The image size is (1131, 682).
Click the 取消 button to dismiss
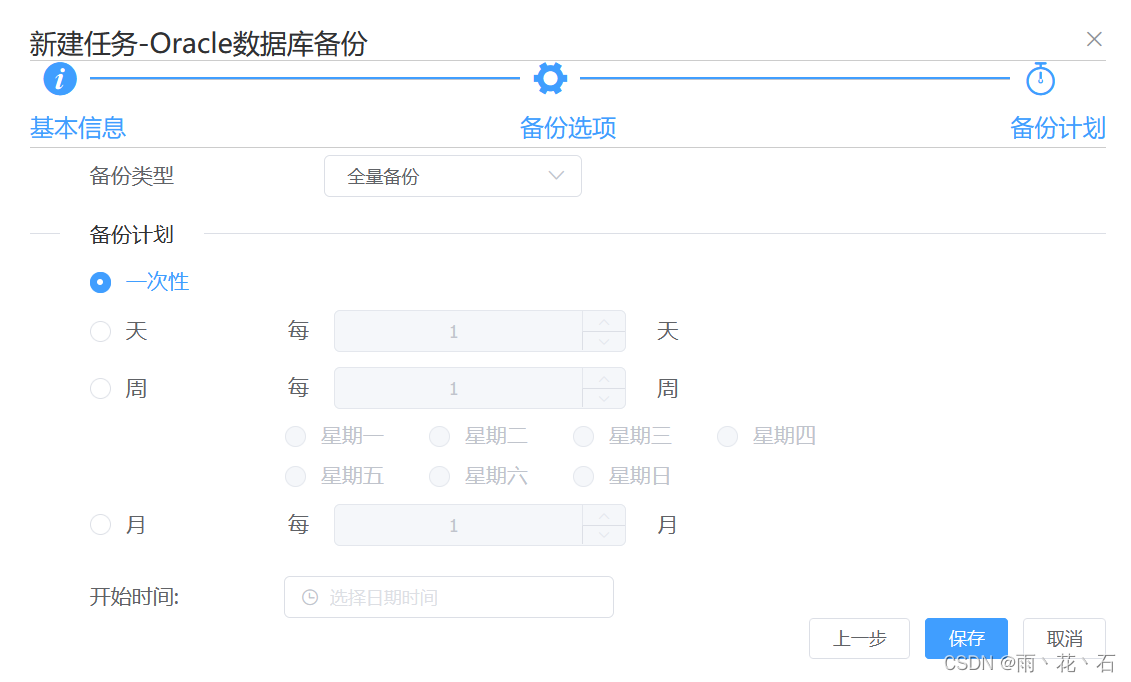pos(1063,638)
